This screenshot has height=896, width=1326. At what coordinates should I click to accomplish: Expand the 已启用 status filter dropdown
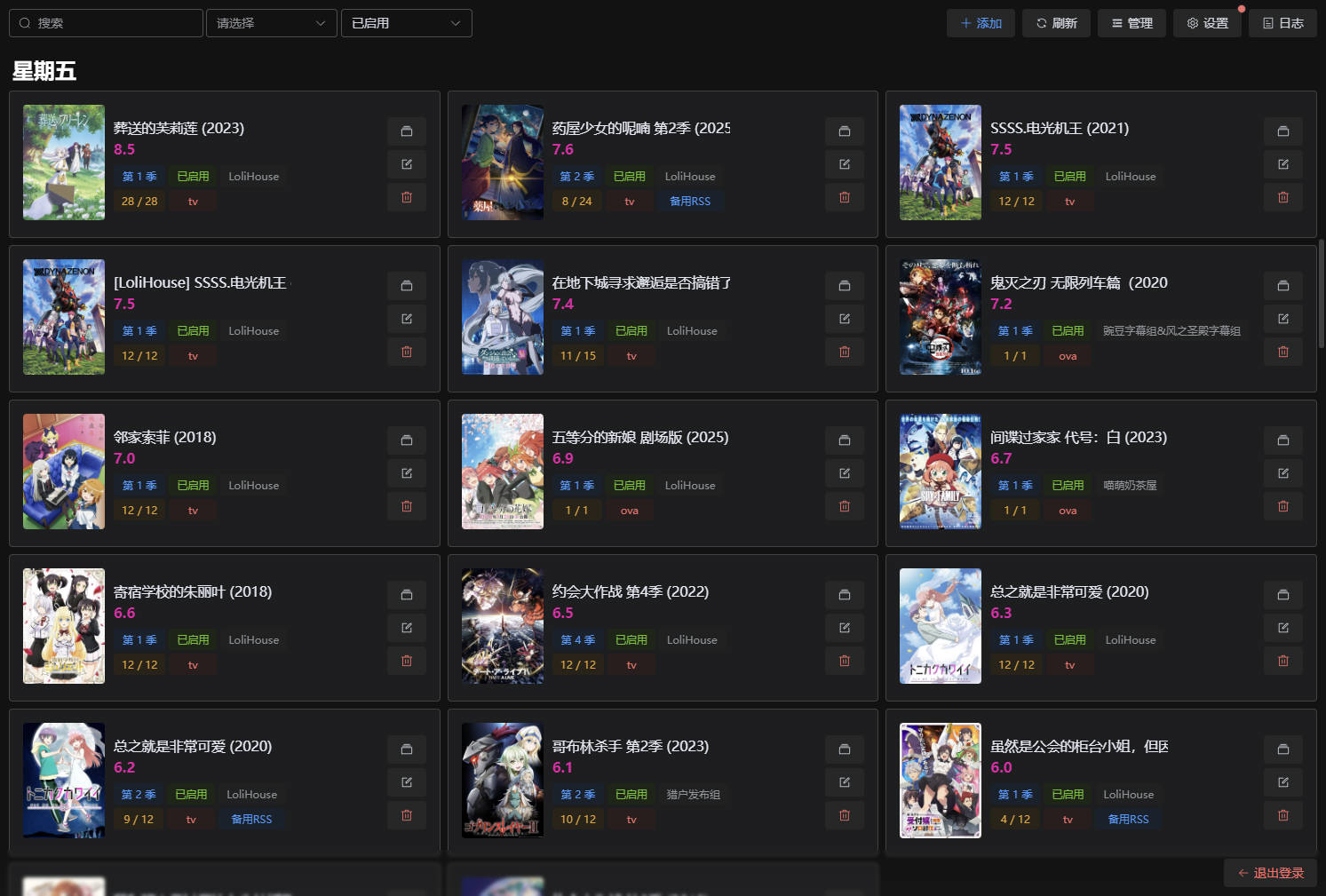point(406,23)
